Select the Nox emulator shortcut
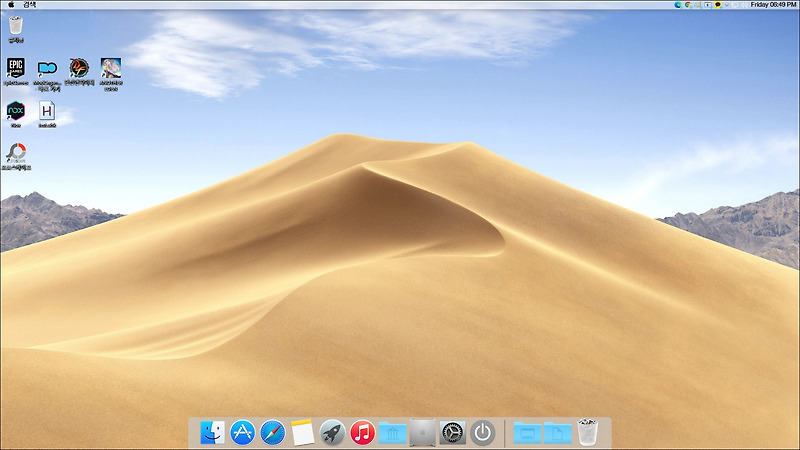 point(16,114)
